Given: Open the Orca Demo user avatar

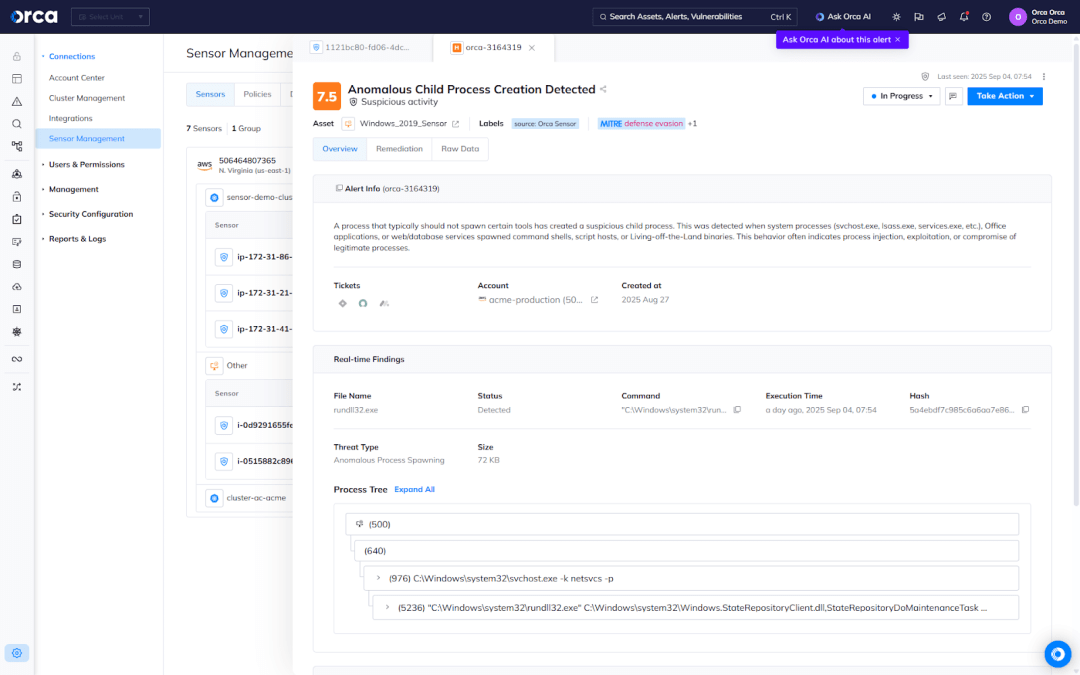Looking at the screenshot, I should tap(1017, 17).
